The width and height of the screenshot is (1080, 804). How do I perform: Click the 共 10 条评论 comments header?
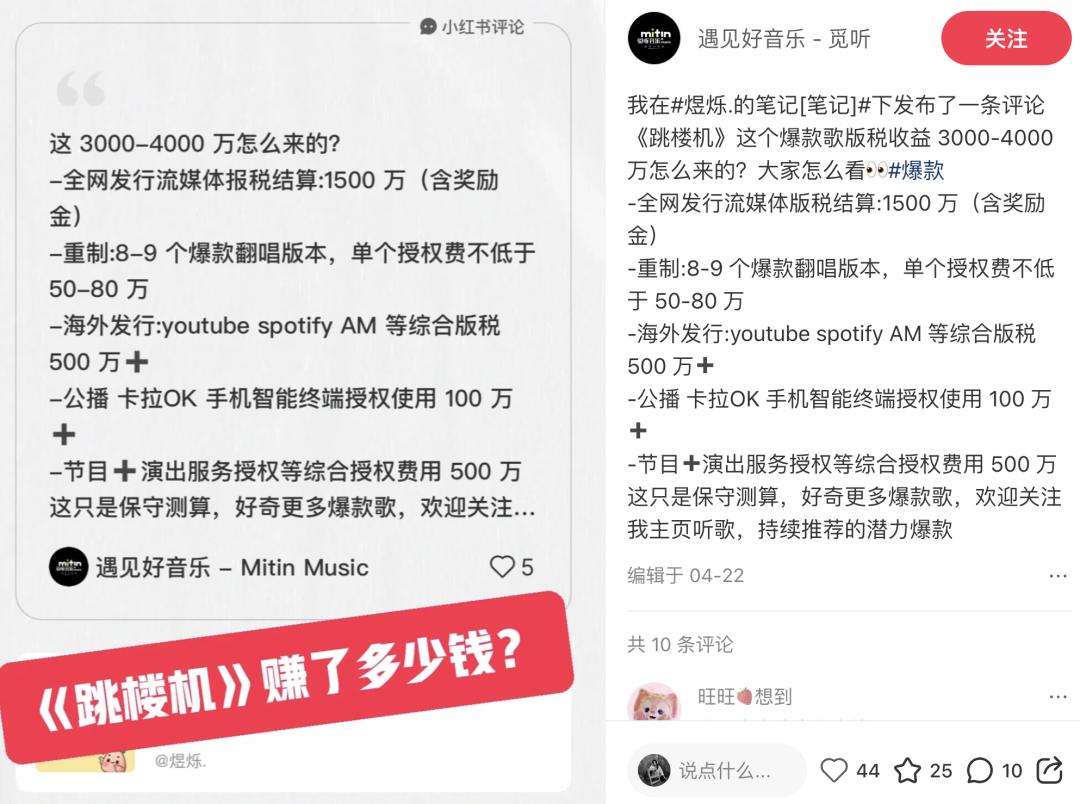[x=680, y=644]
